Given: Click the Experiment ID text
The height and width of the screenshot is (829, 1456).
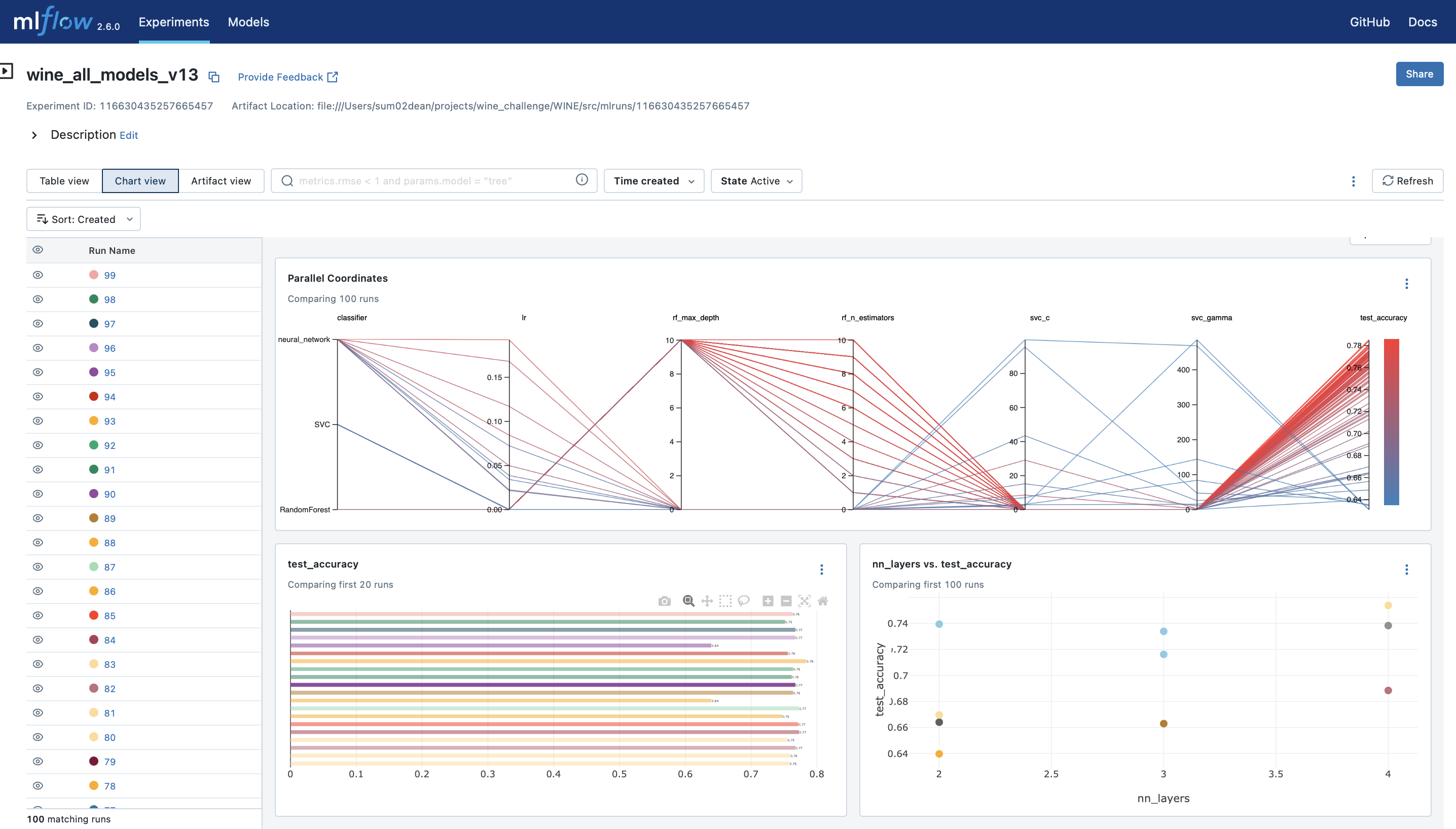Looking at the screenshot, I should pyautogui.click(x=120, y=106).
